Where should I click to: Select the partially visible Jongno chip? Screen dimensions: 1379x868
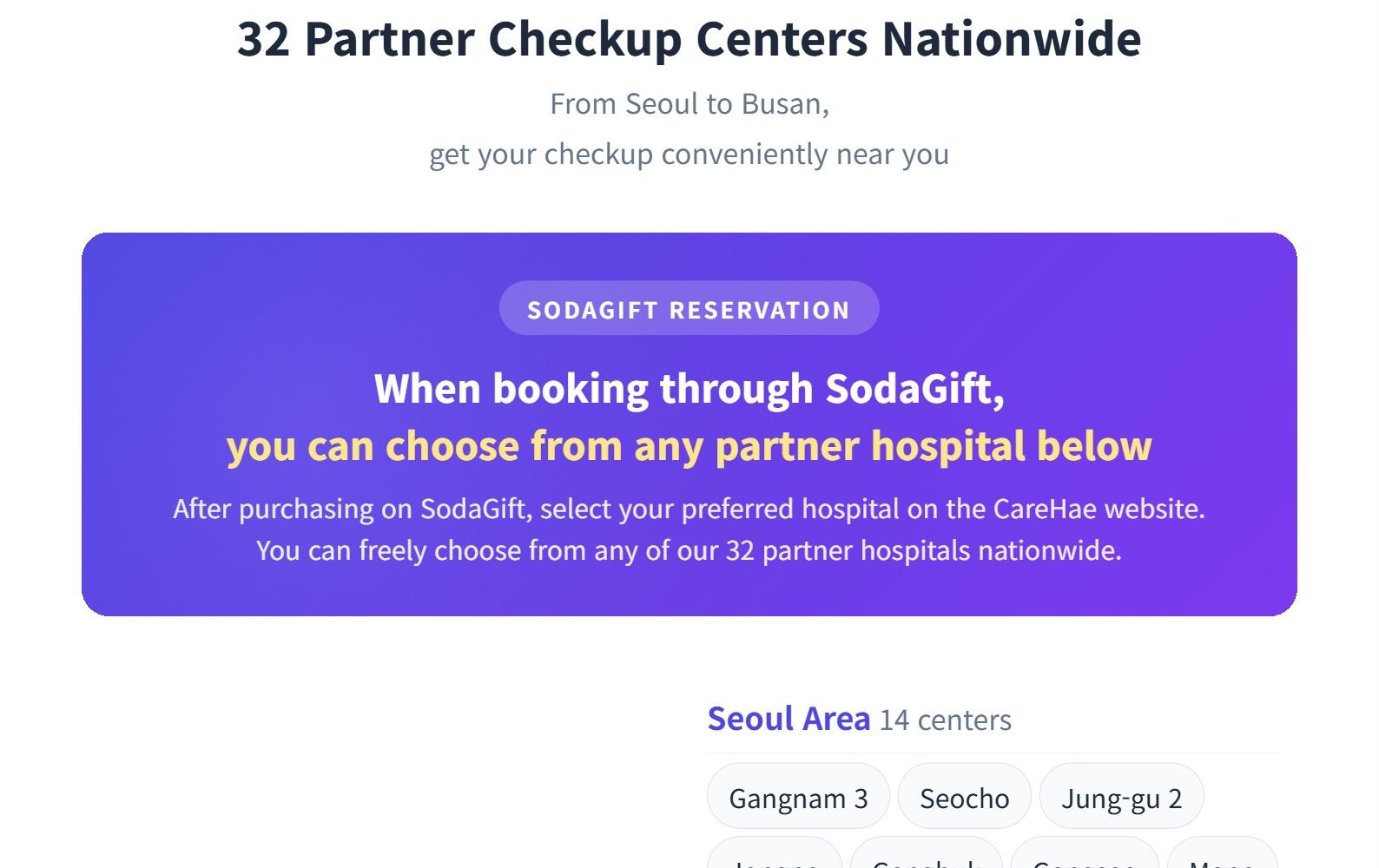775,858
